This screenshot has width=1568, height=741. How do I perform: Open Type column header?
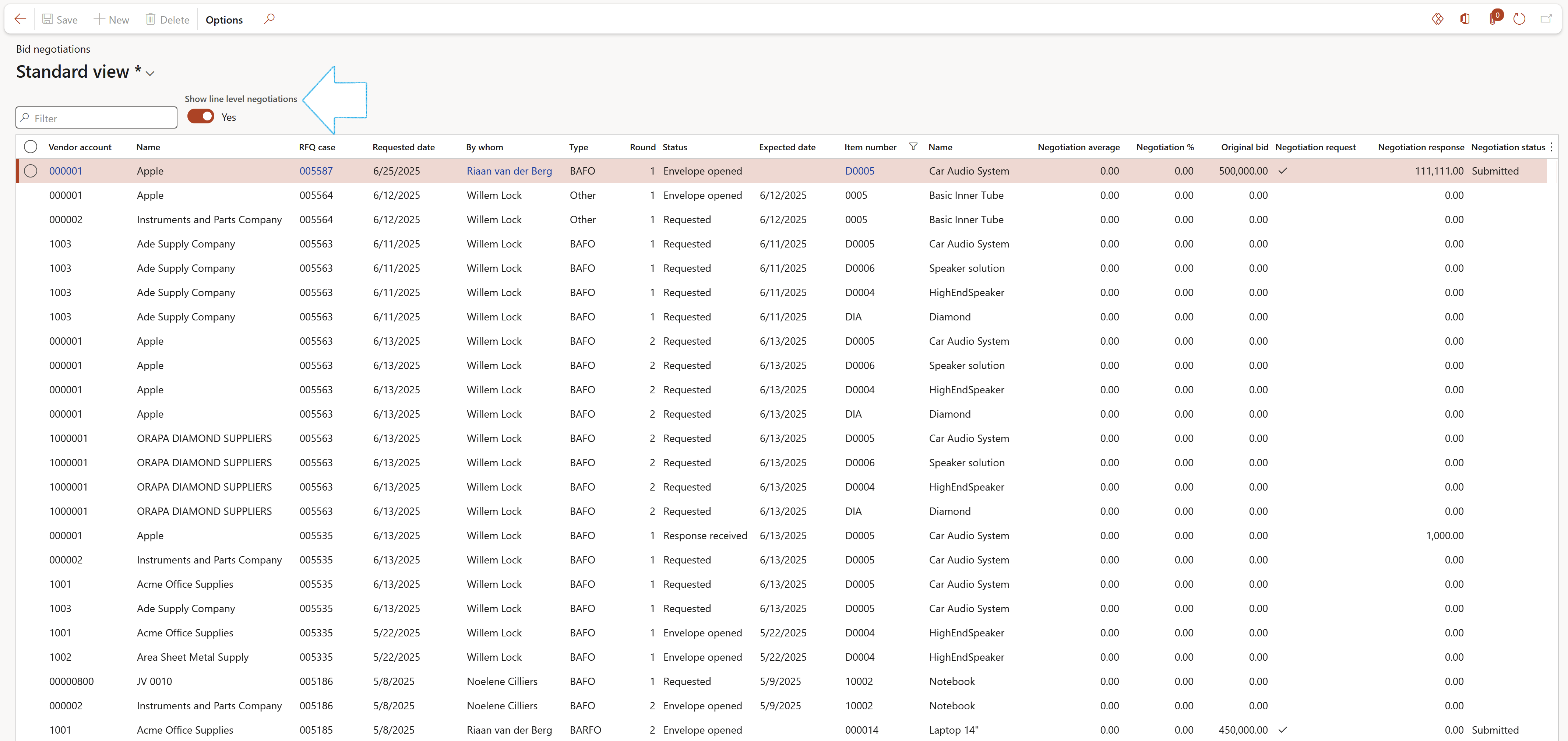tap(578, 147)
